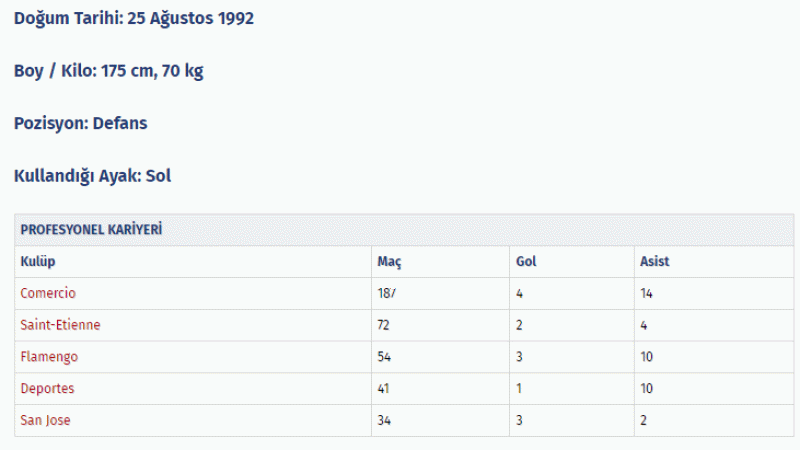Open the Comercio club link

(x=48, y=293)
